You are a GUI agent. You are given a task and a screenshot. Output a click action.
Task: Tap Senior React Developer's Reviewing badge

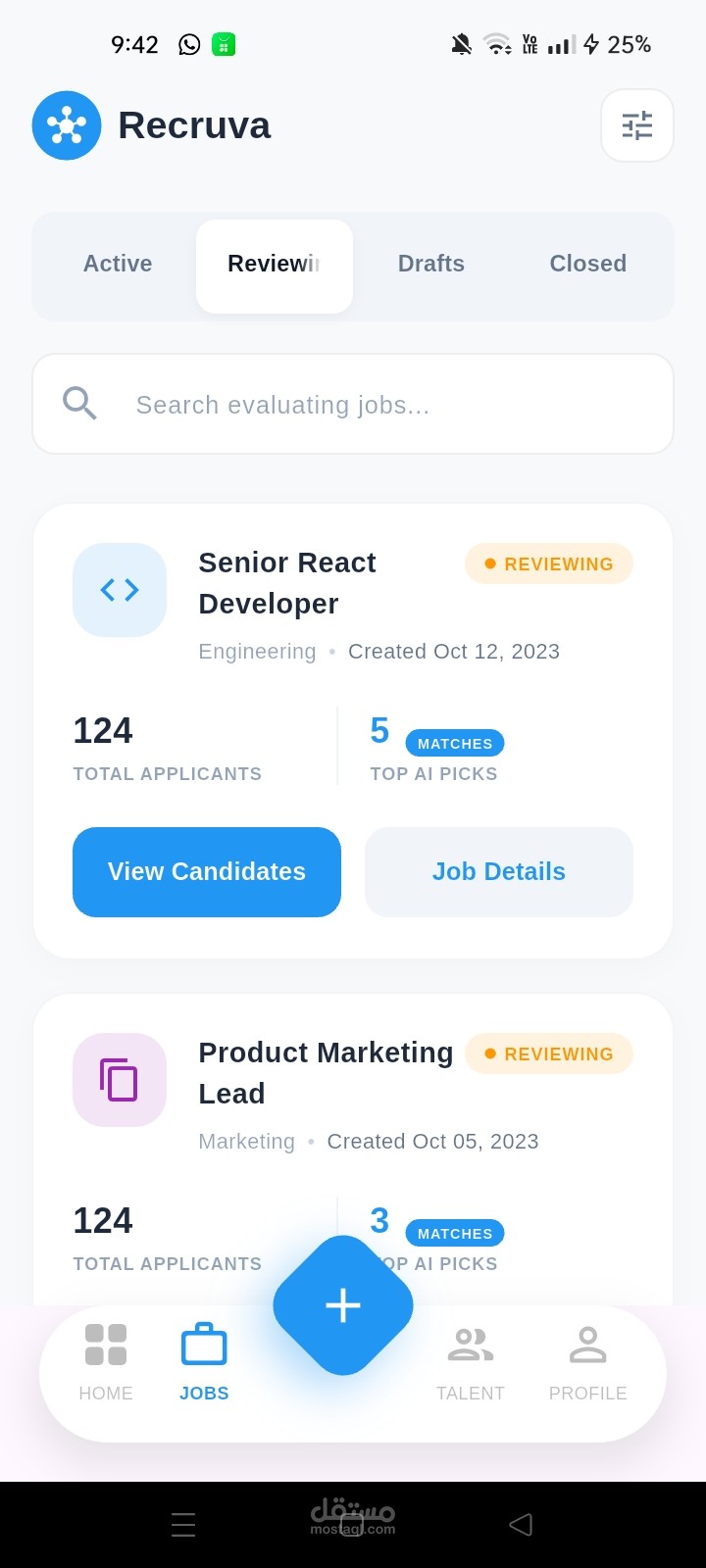pyautogui.click(x=549, y=563)
